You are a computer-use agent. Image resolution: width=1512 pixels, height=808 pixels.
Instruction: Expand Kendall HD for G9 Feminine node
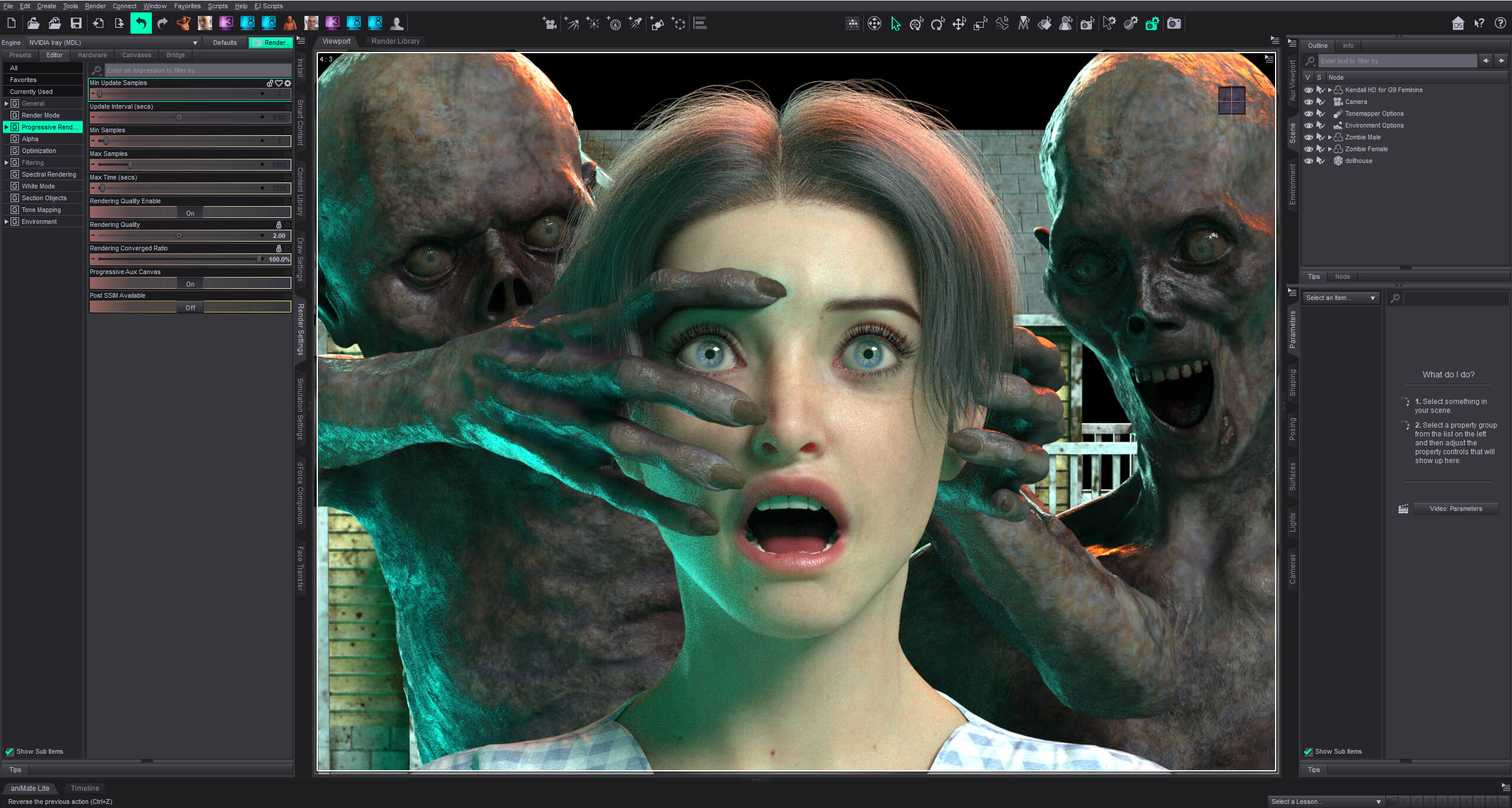click(x=1330, y=90)
